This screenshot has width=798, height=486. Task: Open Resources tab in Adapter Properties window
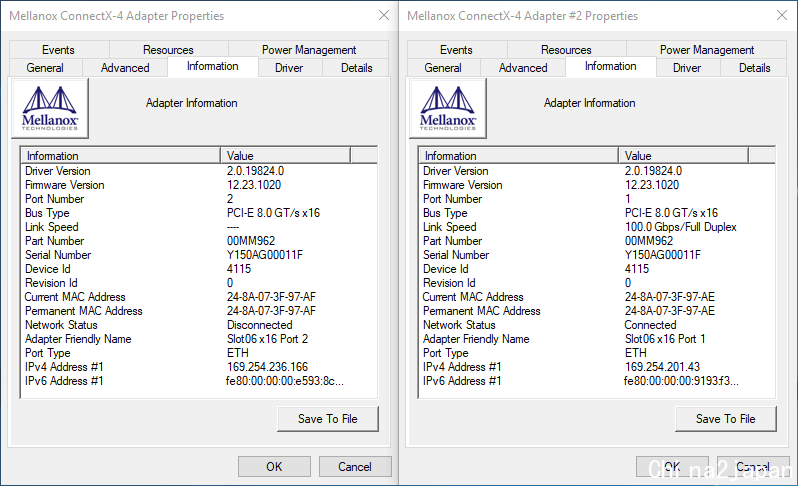coord(168,49)
